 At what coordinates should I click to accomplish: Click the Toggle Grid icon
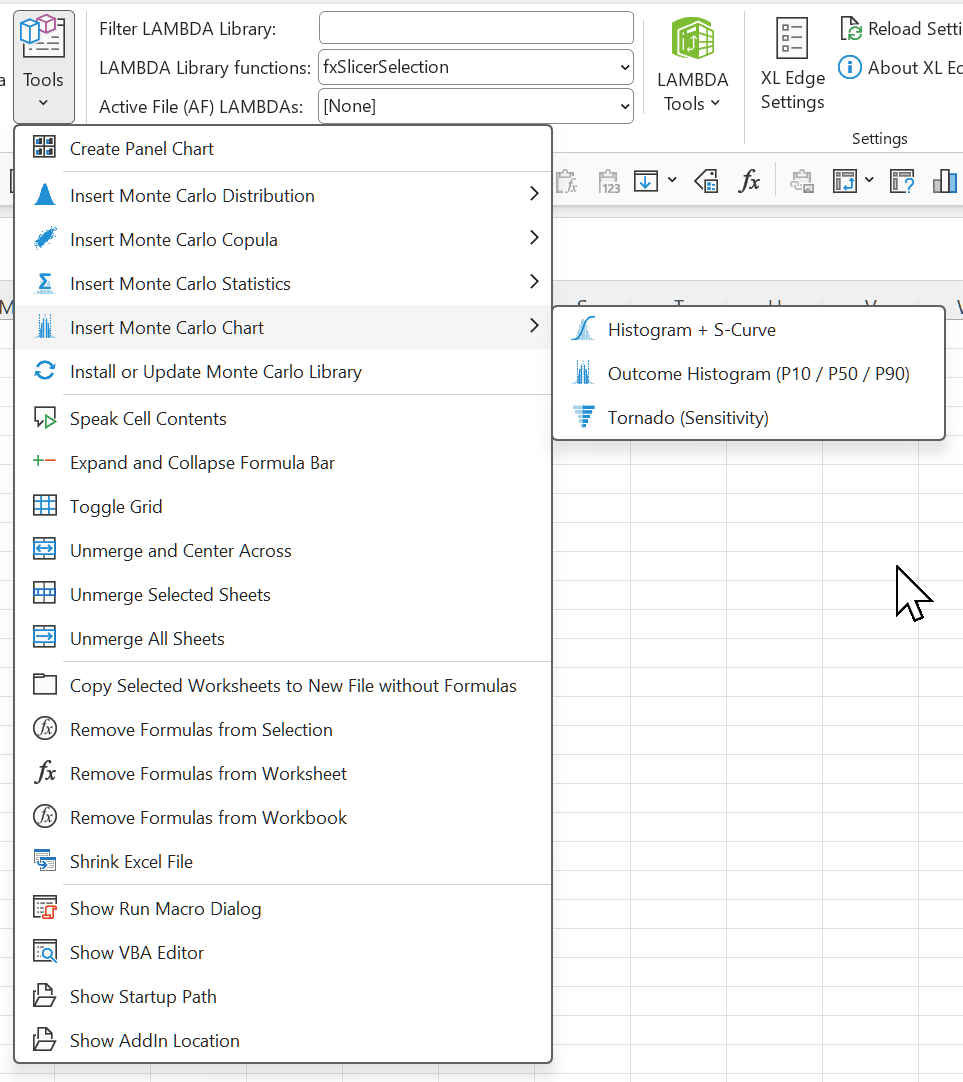coord(45,506)
